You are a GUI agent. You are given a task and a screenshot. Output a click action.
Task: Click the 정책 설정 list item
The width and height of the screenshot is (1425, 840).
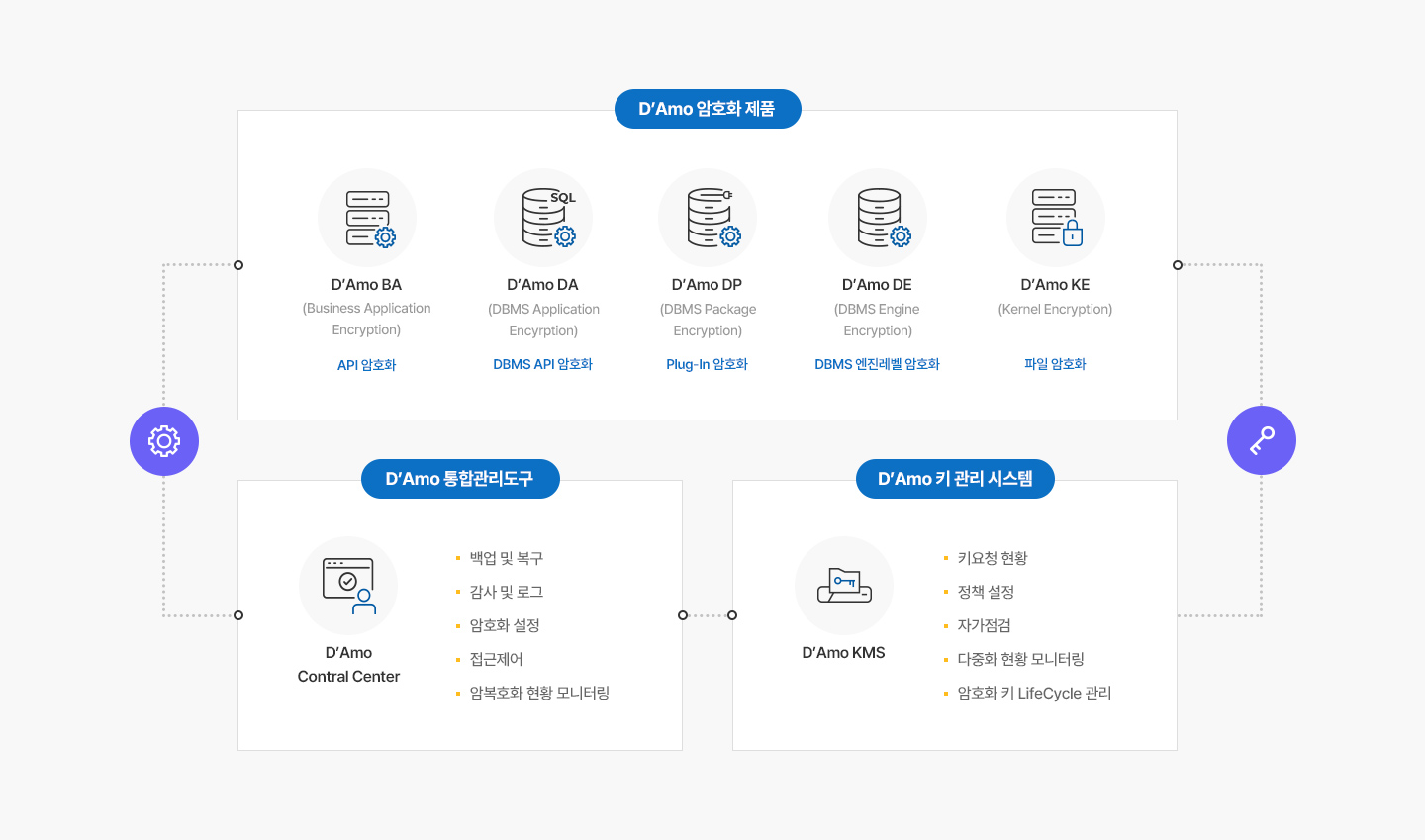pos(986,592)
